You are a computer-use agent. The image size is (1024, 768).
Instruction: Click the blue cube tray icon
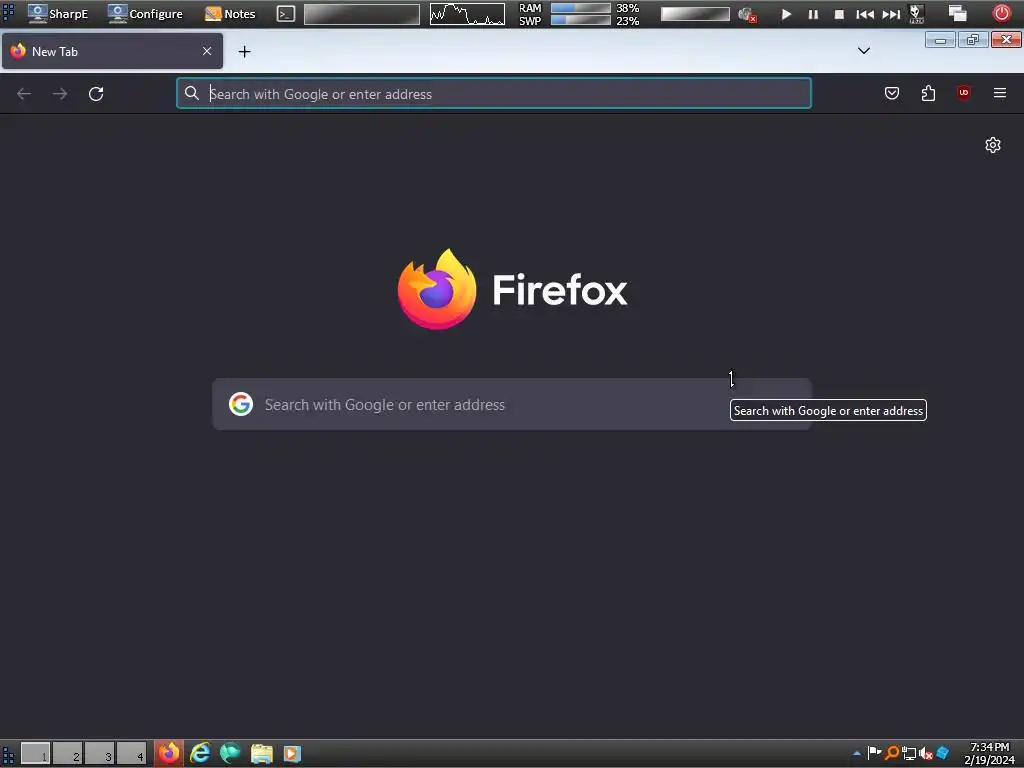tap(942, 753)
